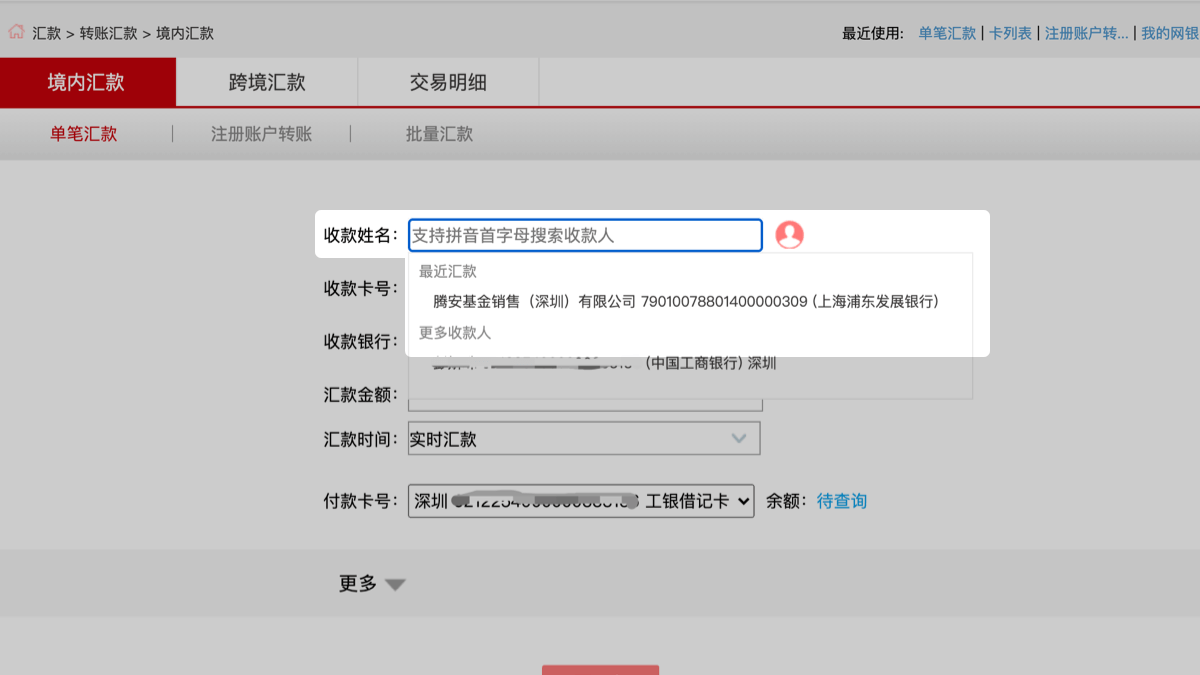Image resolution: width=1200 pixels, height=675 pixels.
Task: Click 转账汇款 in the breadcrumb path
Action: tap(108, 33)
